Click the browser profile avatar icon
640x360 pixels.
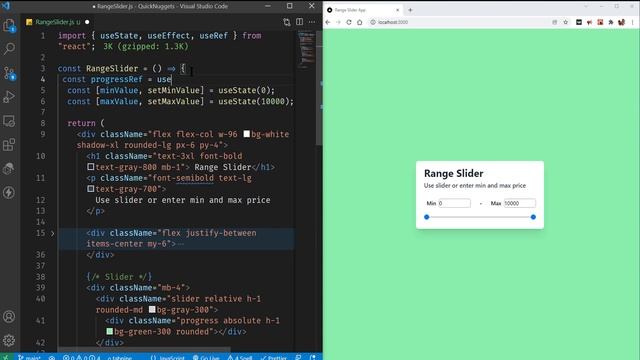coord(621,22)
